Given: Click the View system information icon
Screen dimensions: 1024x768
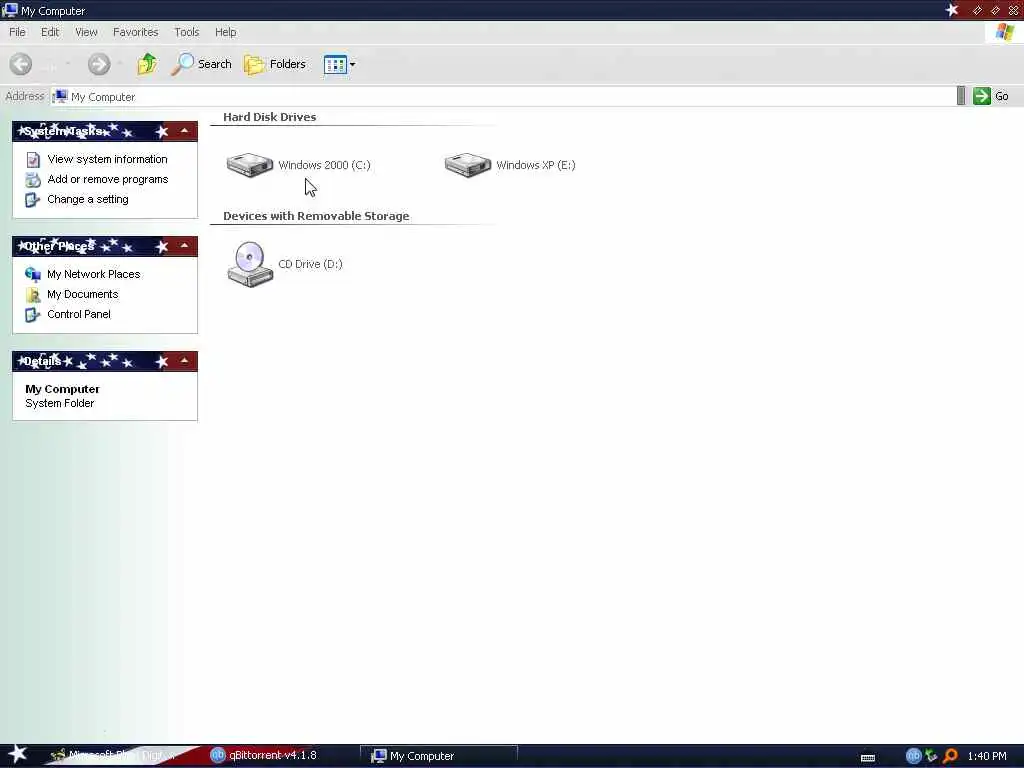Looking at the screenshot, I should tap(33, 159).
